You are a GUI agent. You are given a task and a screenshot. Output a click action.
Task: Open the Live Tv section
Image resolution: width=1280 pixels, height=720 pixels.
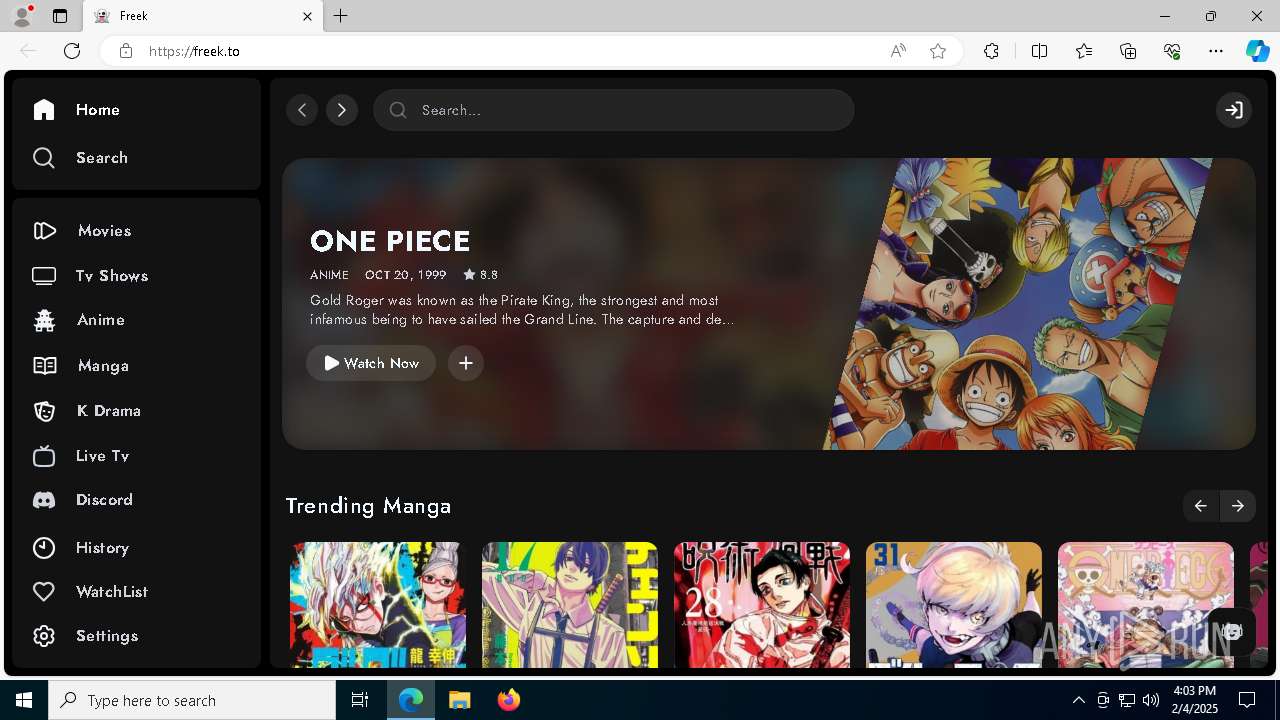tap(80, 456)
